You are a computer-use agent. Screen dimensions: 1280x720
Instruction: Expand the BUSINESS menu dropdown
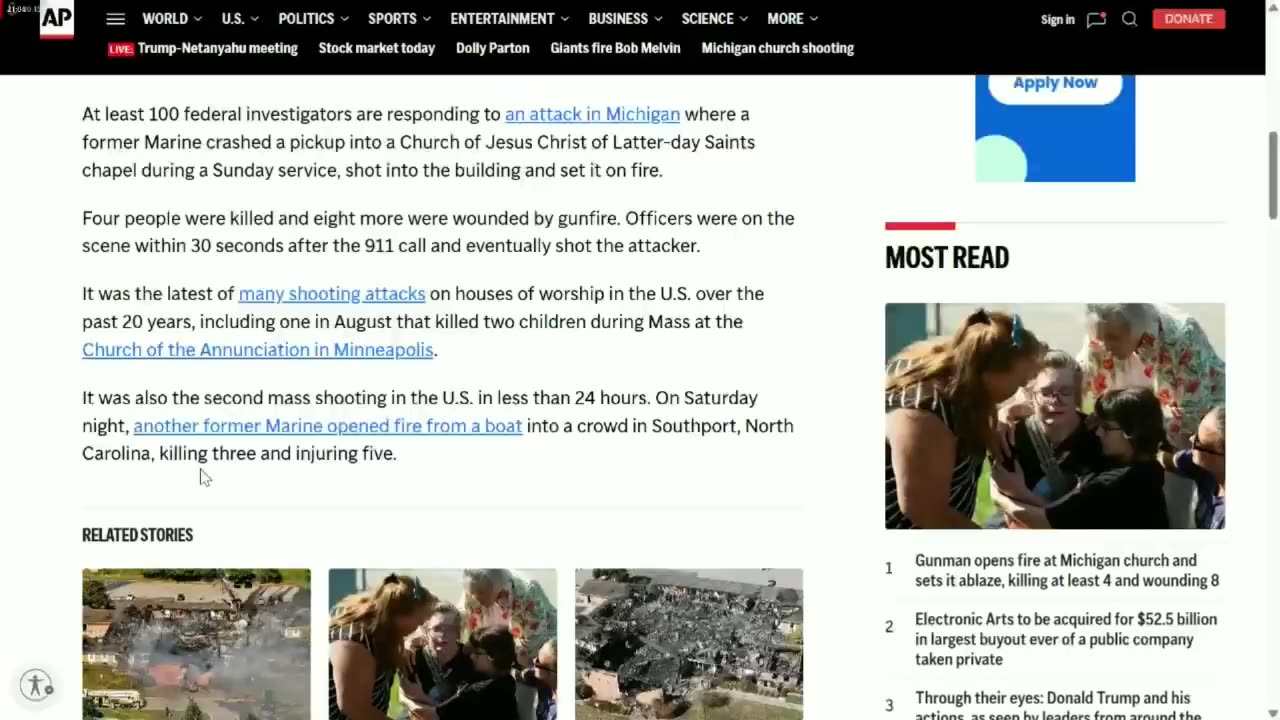click(625, 19)
